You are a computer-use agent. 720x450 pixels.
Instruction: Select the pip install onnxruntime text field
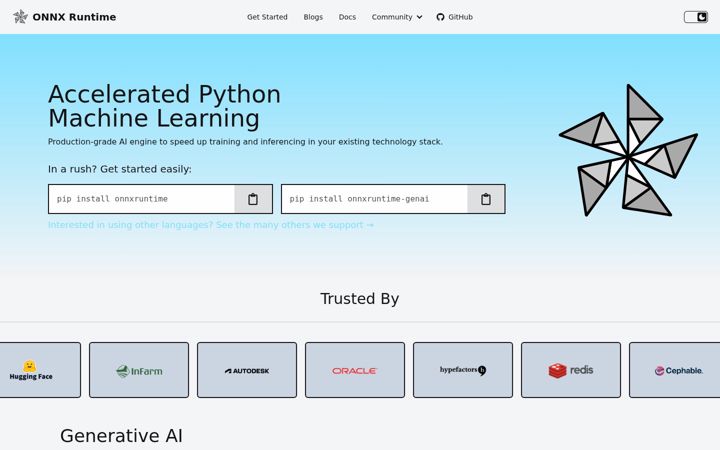(141, 199)
